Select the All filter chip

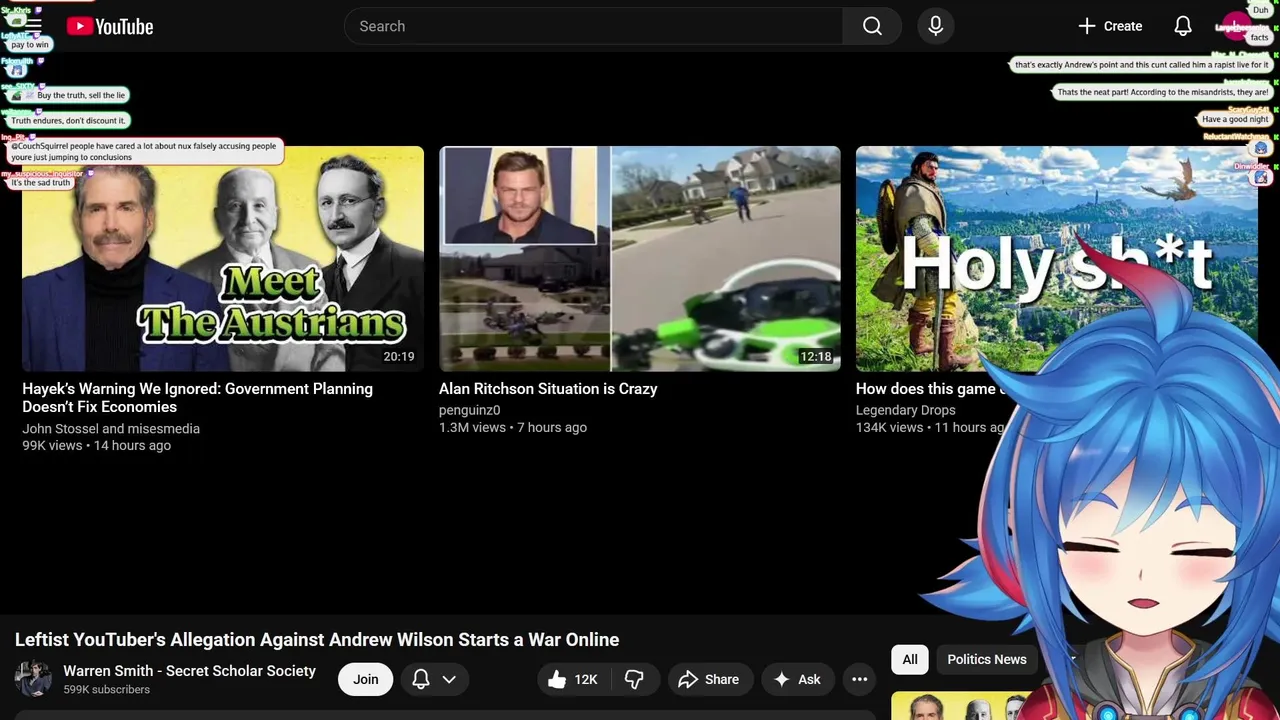pos(910,659)
